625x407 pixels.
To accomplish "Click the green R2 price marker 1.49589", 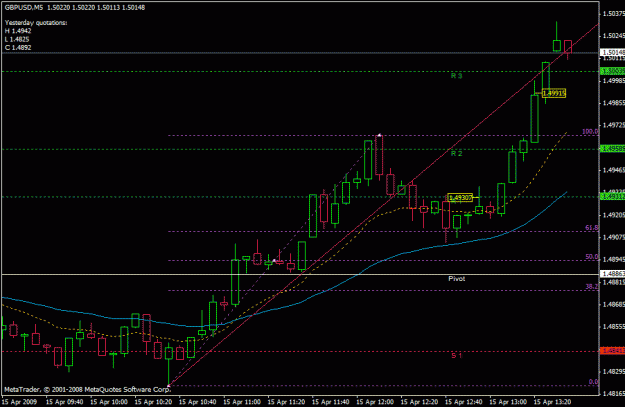I will [x=613, y=149].
